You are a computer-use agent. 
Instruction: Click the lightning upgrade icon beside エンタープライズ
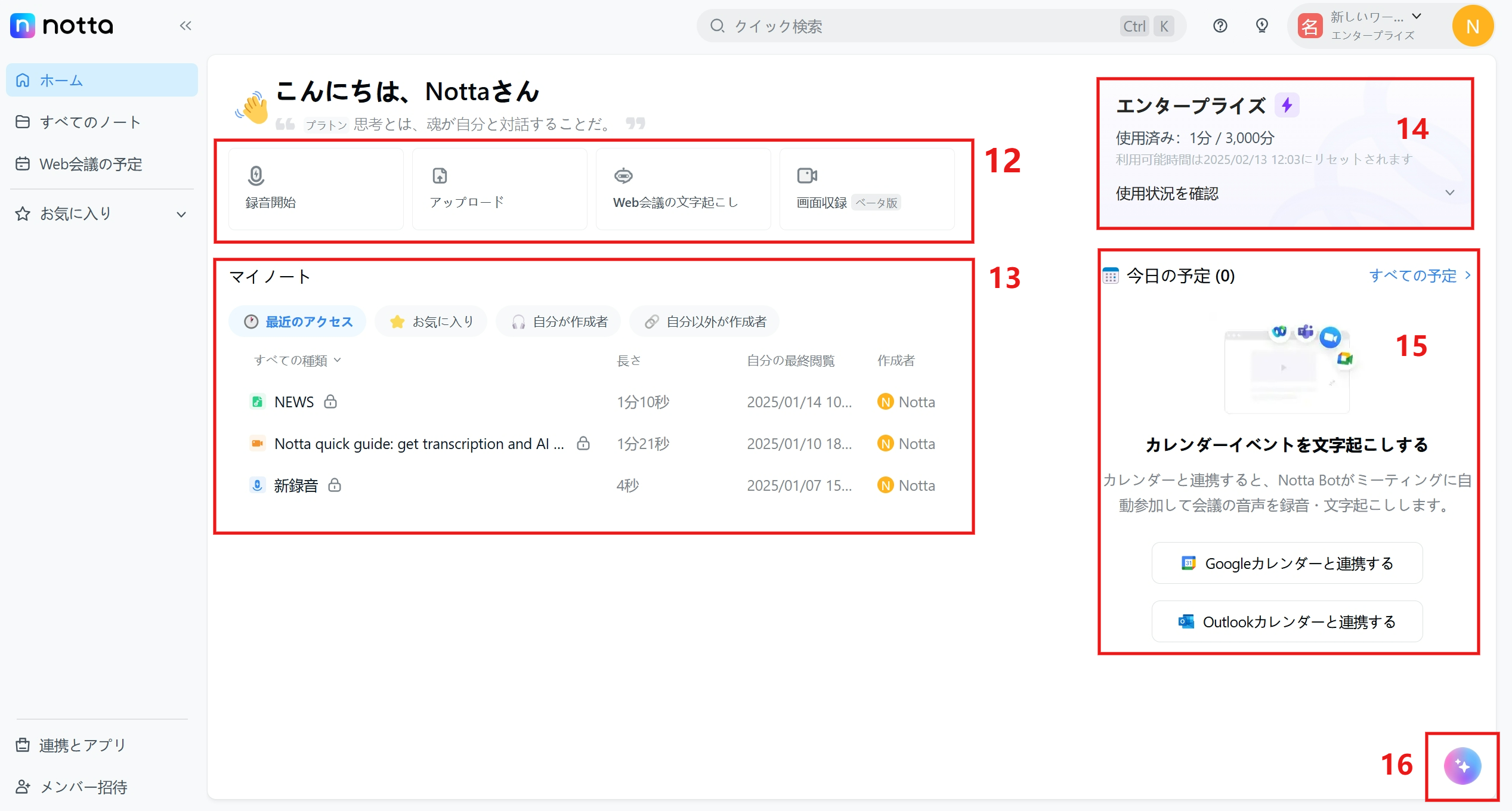coord(1287,105)
